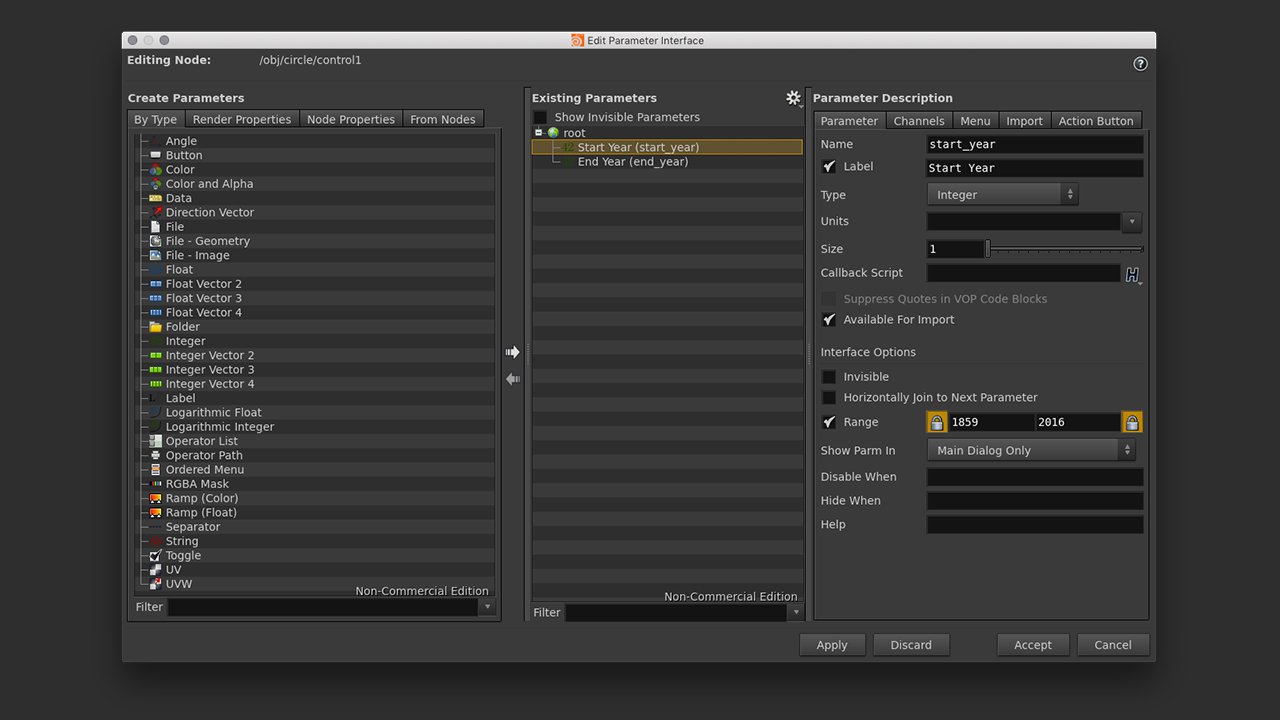Enable the Invisible checkbox

(x=829, y=377)
